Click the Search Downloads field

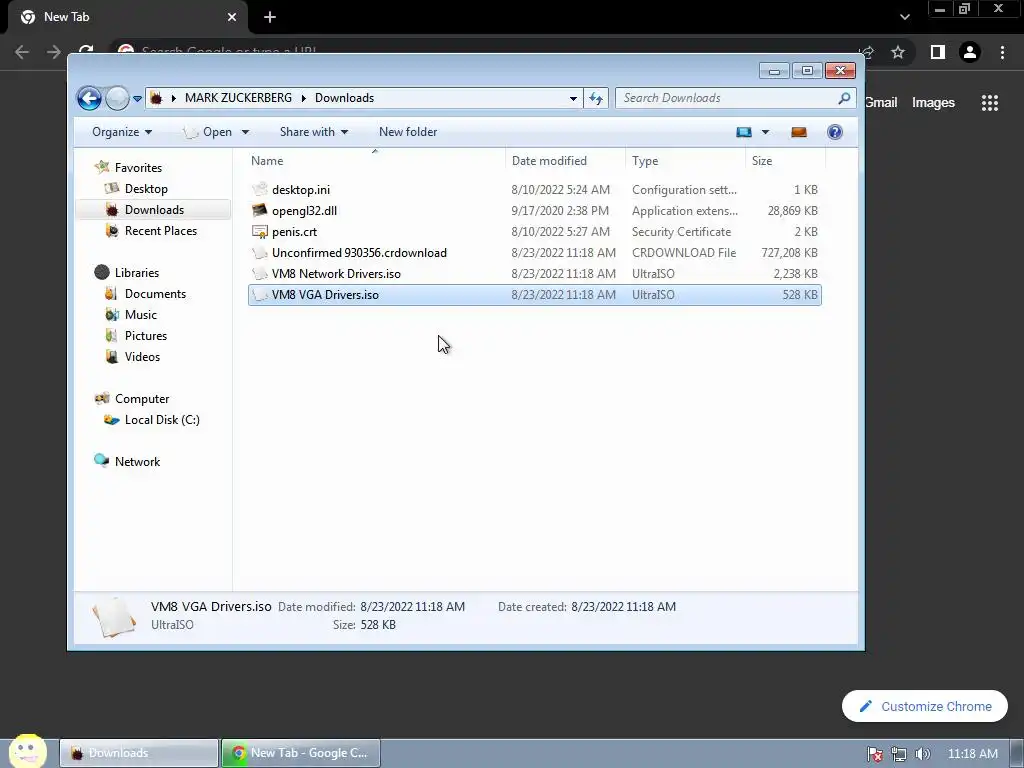point(735,98)
